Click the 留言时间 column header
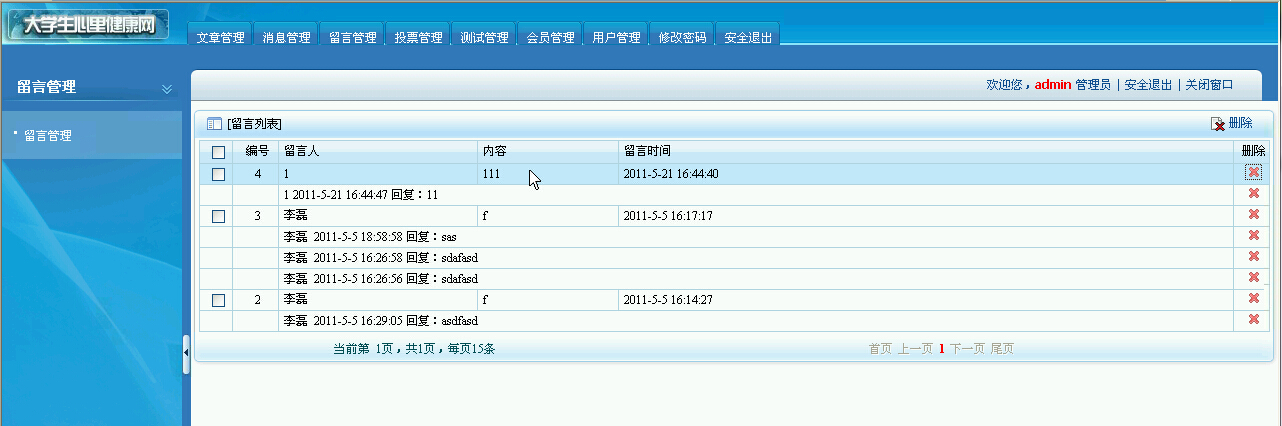The image size is (1282, 426). click(647, 151)
